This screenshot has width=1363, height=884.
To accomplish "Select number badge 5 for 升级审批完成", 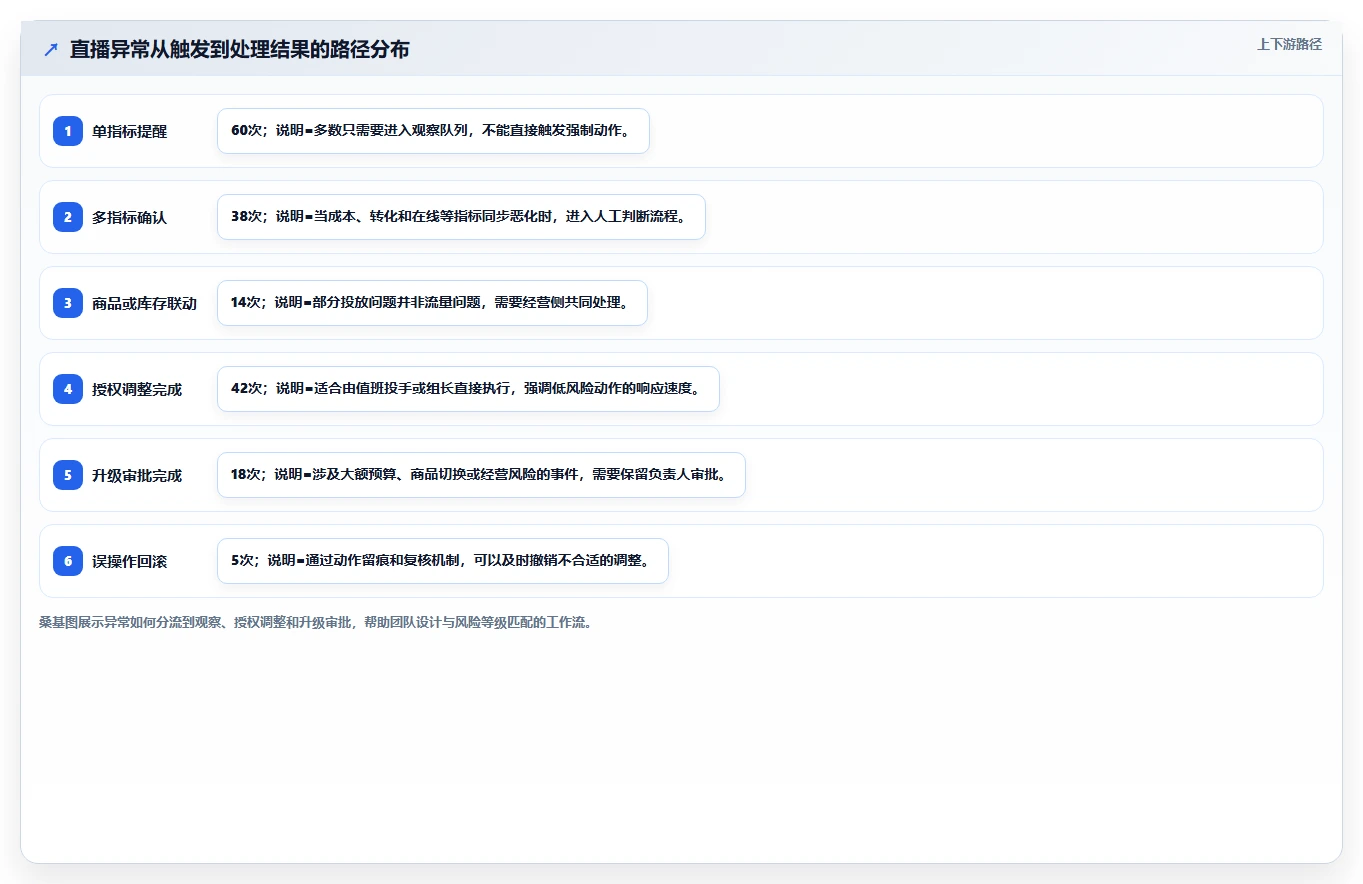I will [x=68, y=475].
